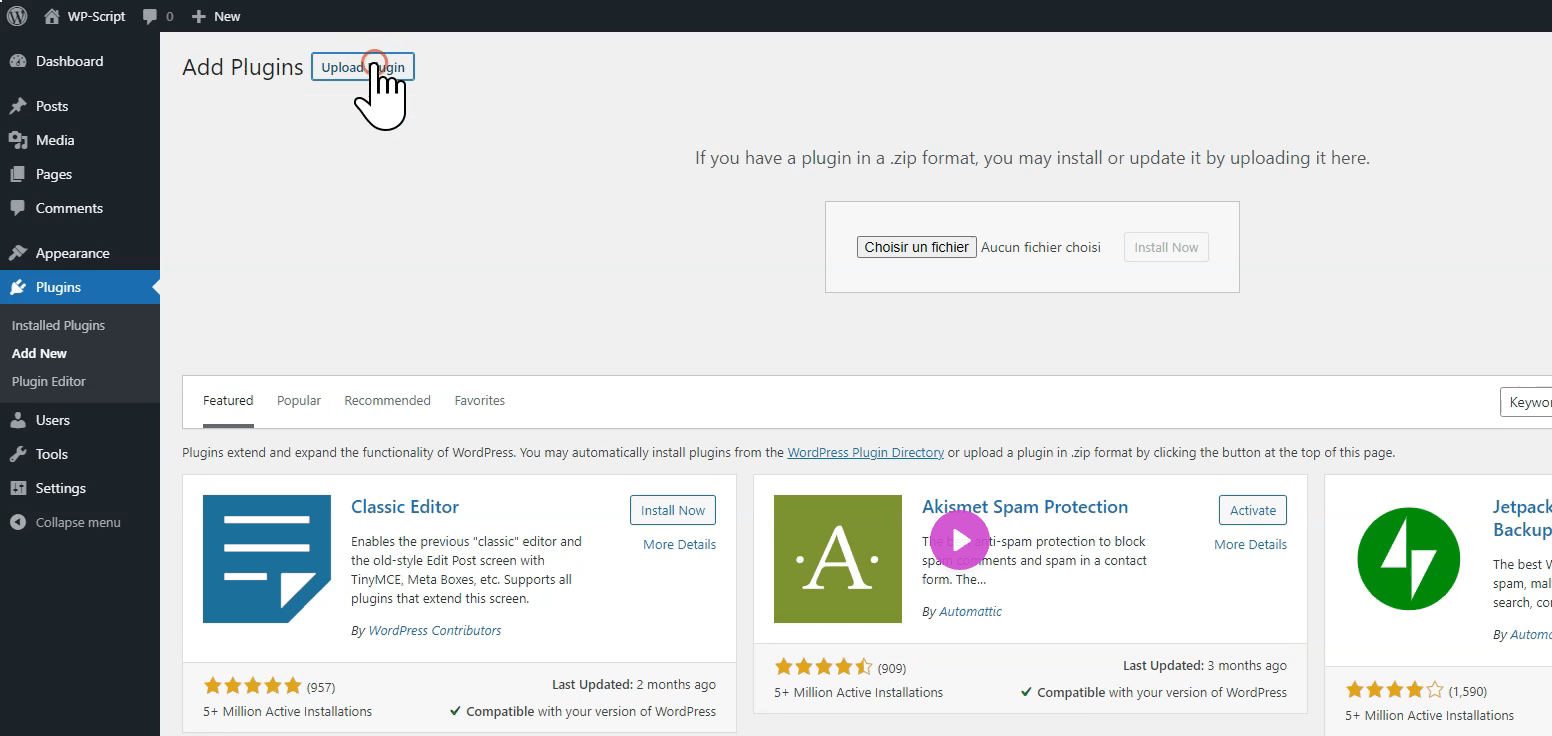Viewport: 1552px width, 736px height.
Task: Open the Media library menu
Action: (55, 140)
